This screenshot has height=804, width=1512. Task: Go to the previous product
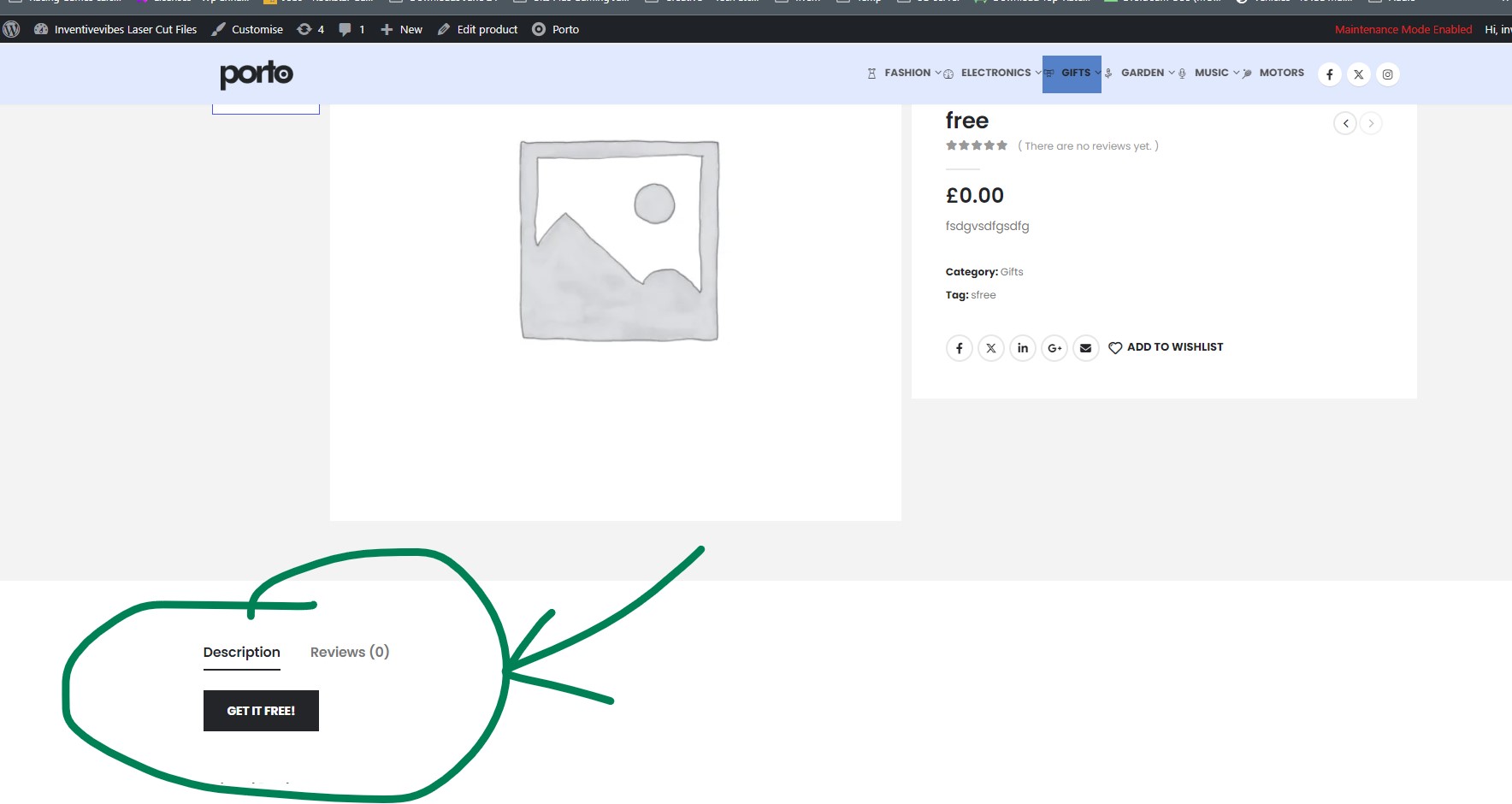(x=1345, y=123)
